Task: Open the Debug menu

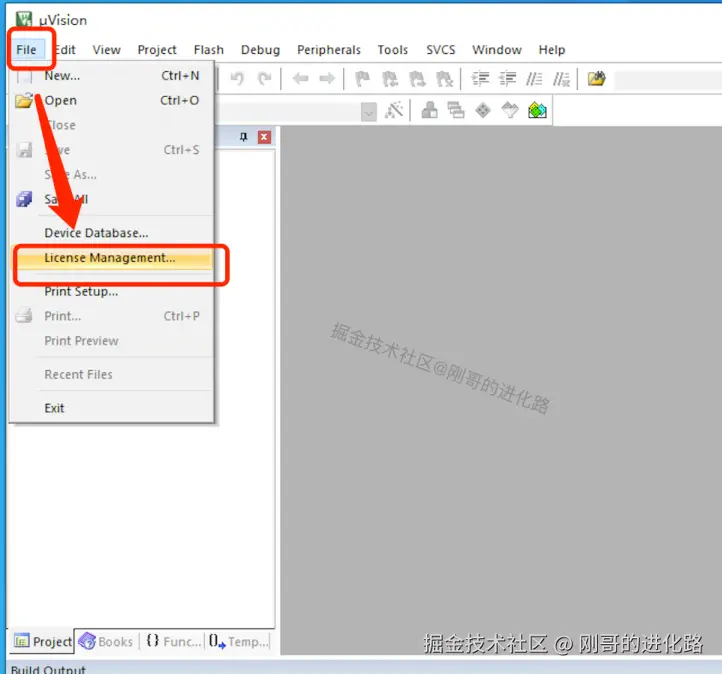Action: pos(260,50)
